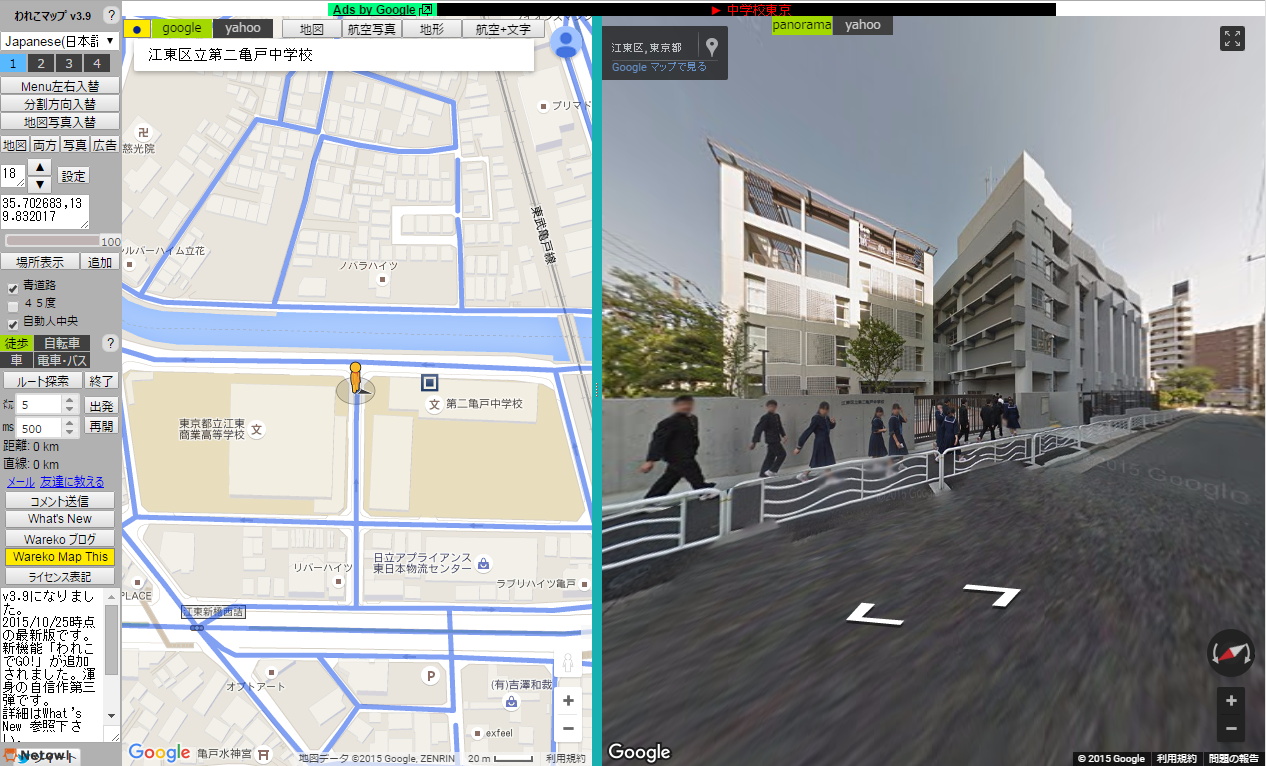The width and height of the screenshot is (1266, 766).
Task: Open help icon beside travel modes
Action: coord(111,343)
